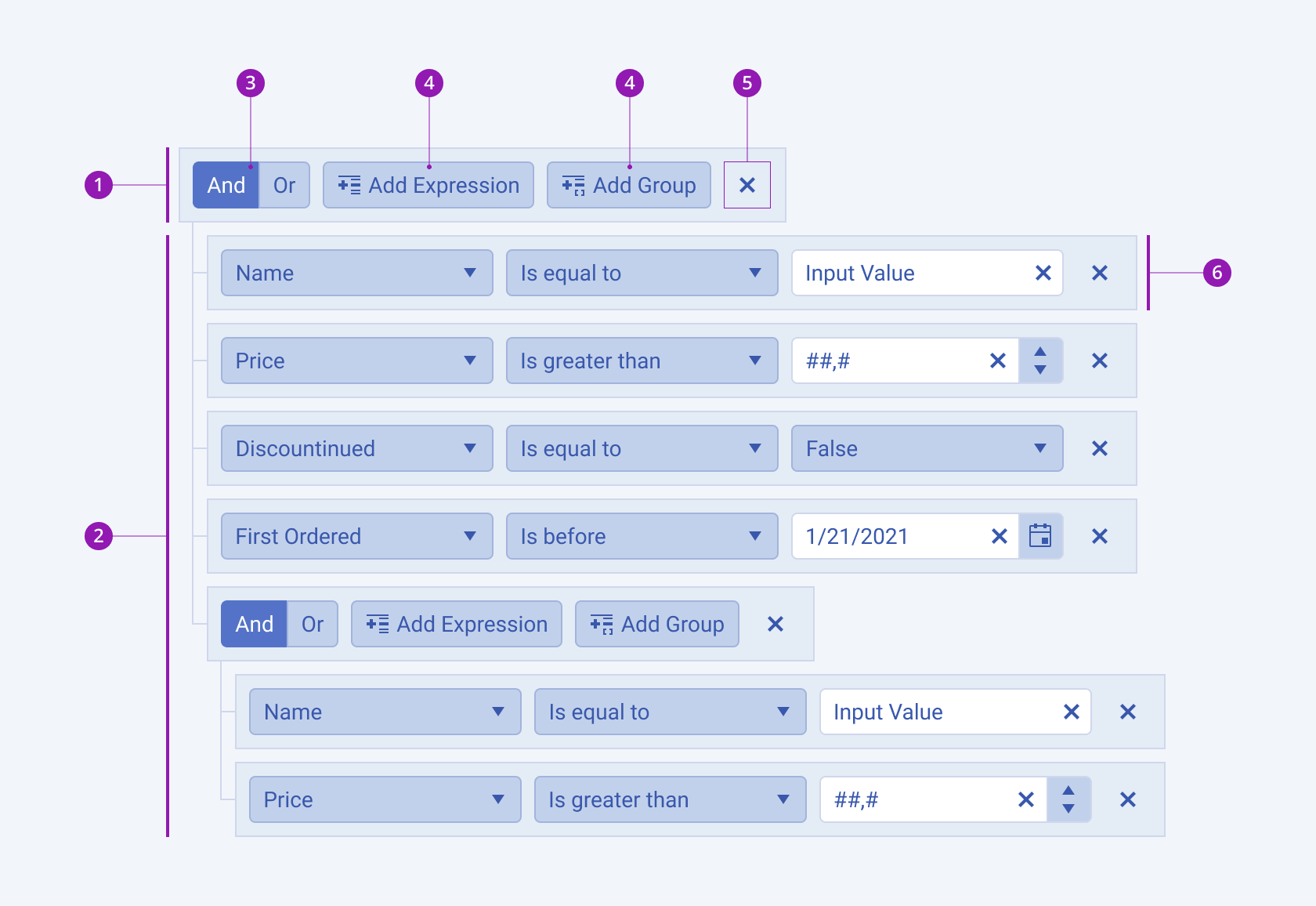Image resolution: width=1316 pixels, height=906 pixels.
Task: Open the Discountinued field dropdown
Action: click(357, 448)
